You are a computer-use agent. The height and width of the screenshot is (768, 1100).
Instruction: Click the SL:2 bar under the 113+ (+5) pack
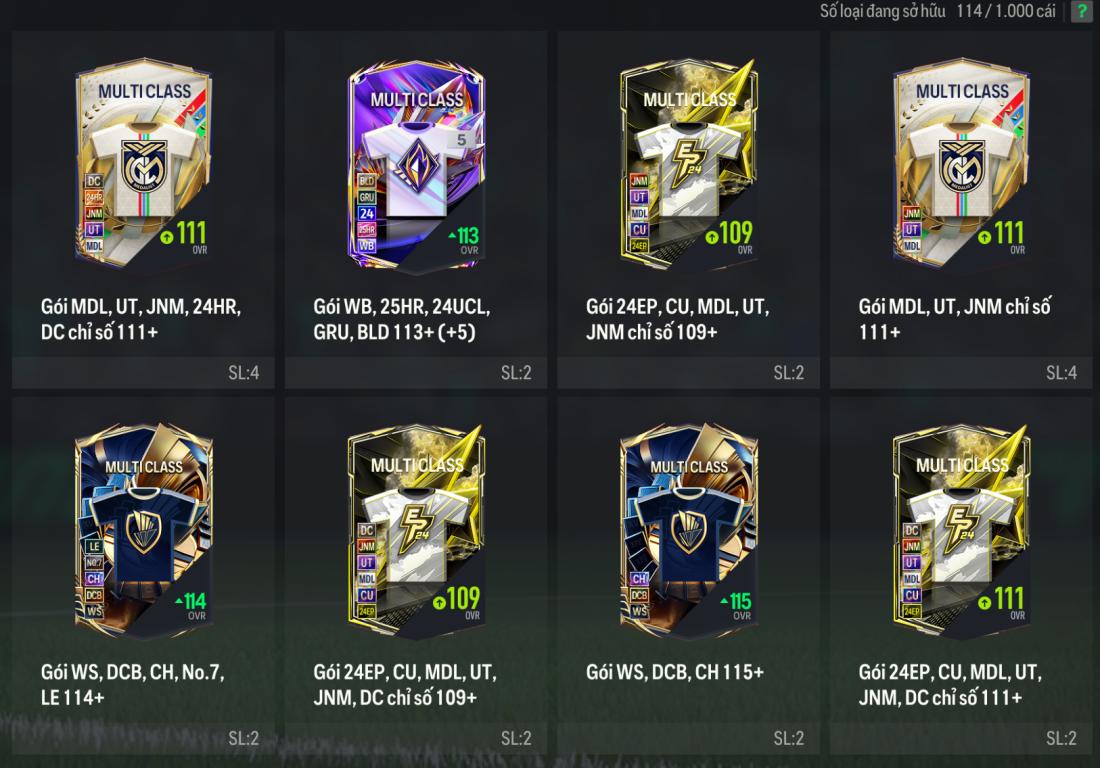[416, 372]
